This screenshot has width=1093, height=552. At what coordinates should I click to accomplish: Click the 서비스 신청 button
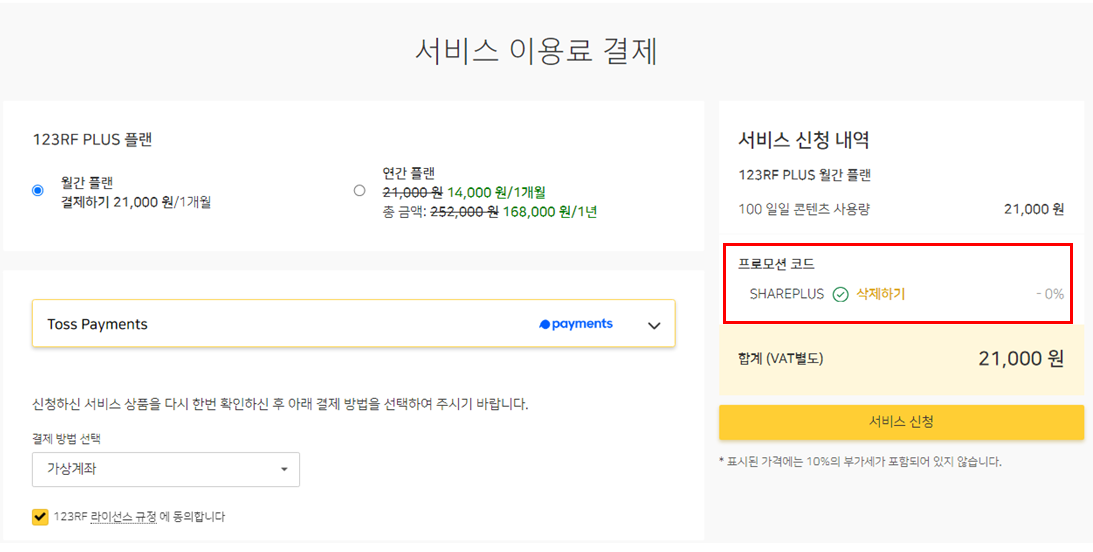[901, 422]
